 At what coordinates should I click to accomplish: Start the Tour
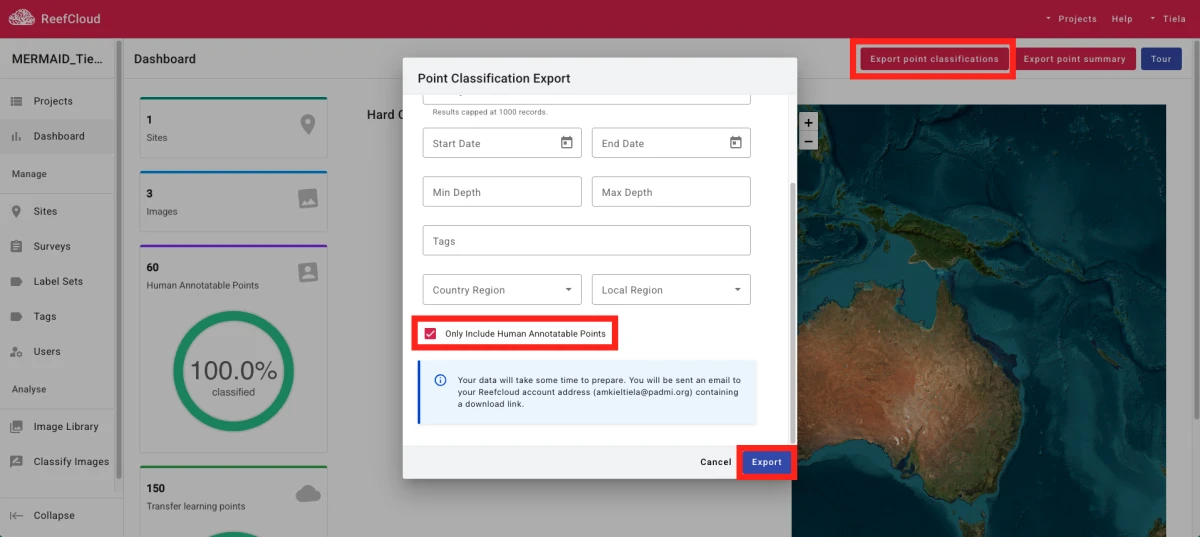click(1161, 59)
